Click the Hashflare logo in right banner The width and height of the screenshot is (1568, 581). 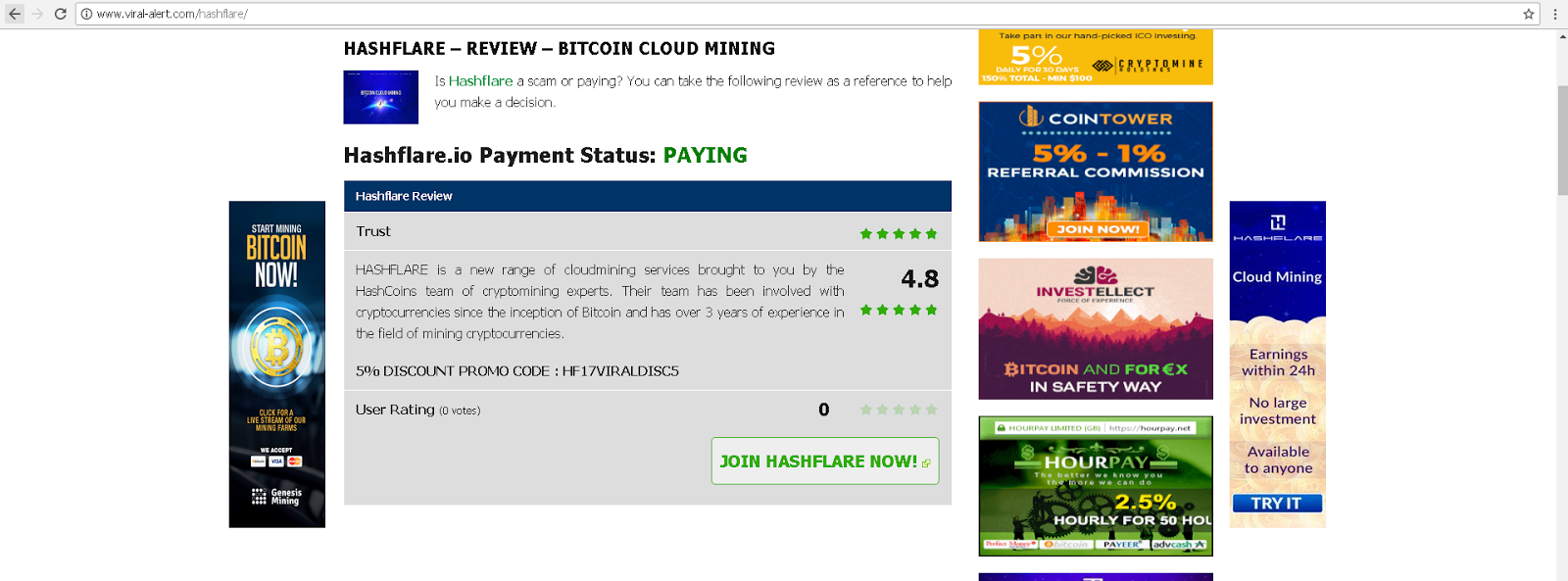[x=1278, y=227]
